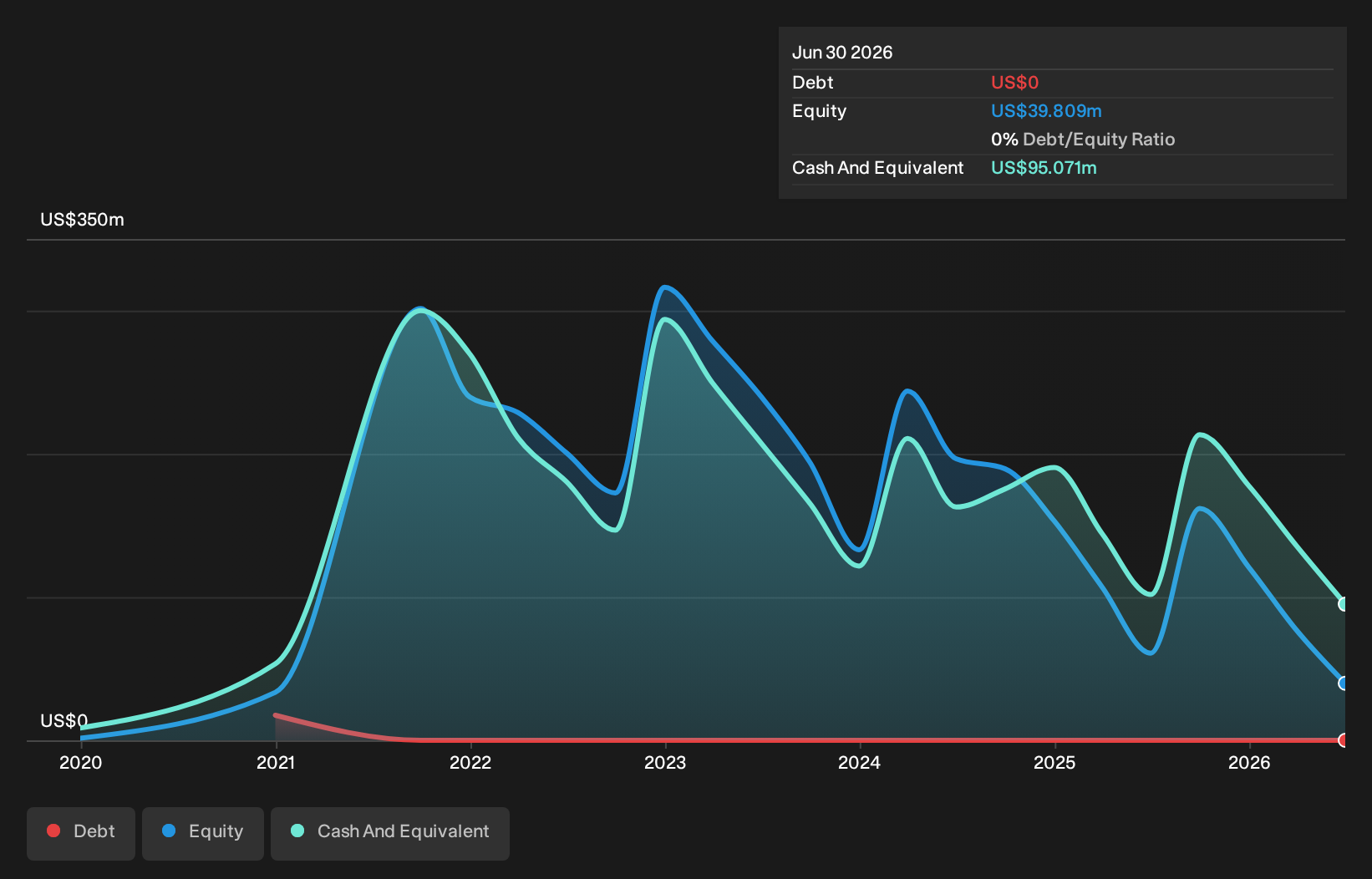Click the 2025 x-axis label
The image size is (1372, 879).
click(1054, 763)
